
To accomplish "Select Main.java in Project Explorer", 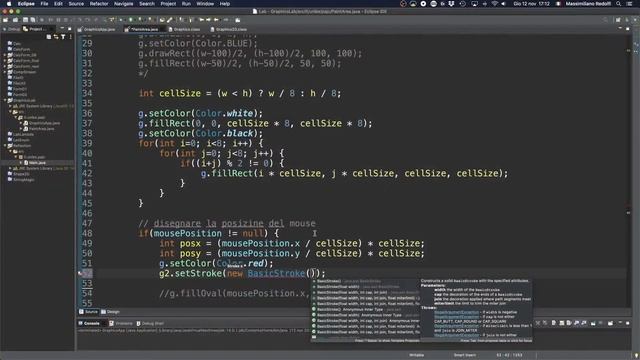I will 37,162.
